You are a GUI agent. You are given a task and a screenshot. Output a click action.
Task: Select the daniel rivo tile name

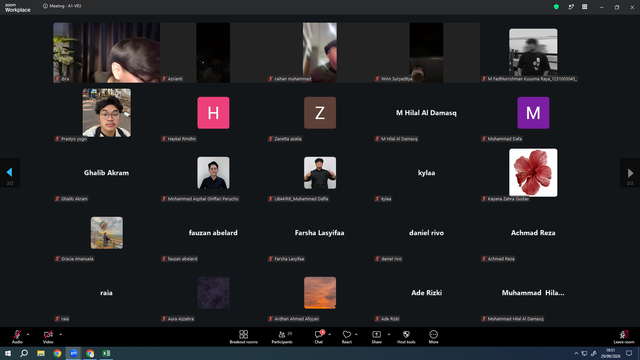427,233
